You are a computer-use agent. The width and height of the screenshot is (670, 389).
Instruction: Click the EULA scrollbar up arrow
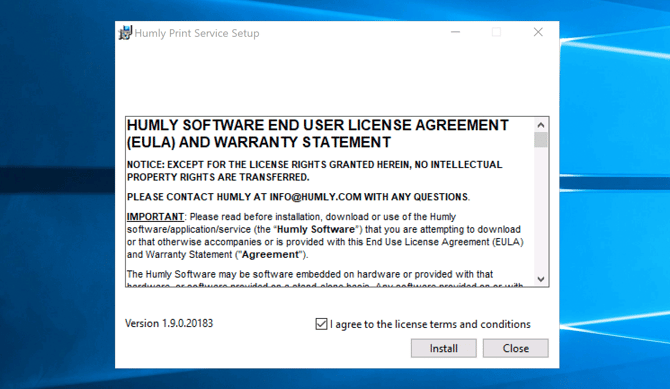click(x=541, y=125)
